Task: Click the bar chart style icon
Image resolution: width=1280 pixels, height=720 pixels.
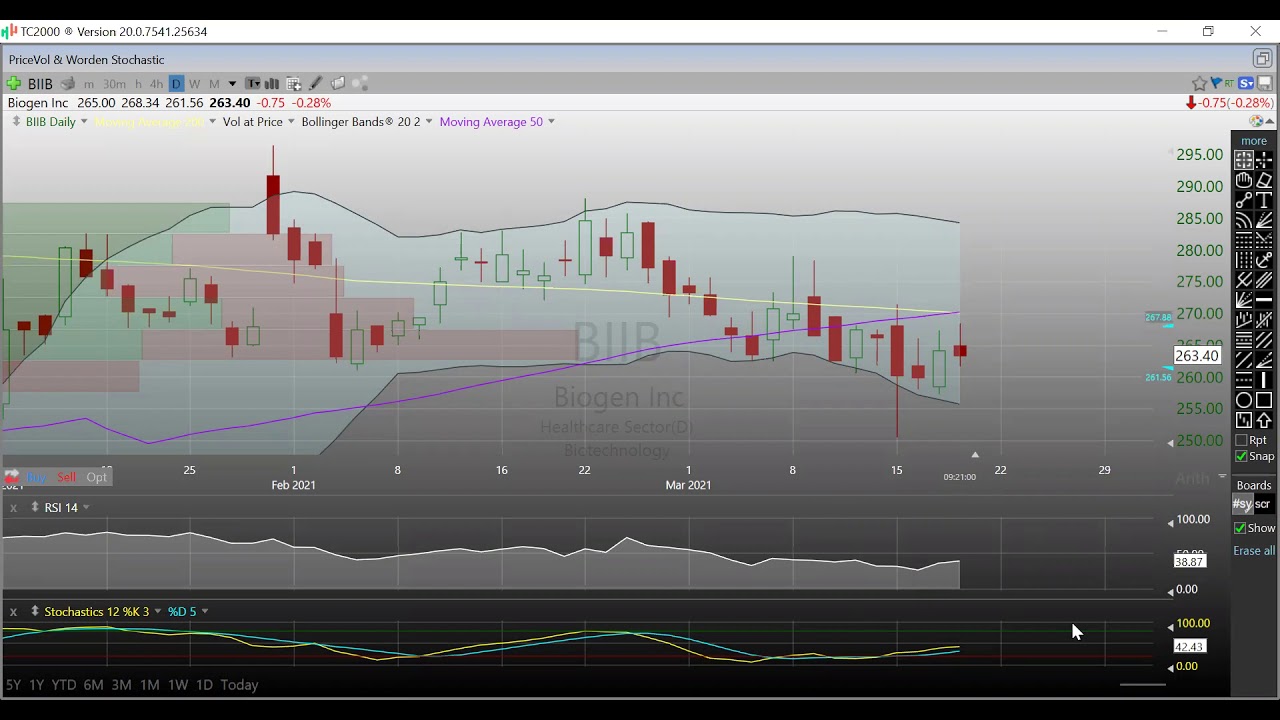Action: pyautogui.click(x=271, y=84)
